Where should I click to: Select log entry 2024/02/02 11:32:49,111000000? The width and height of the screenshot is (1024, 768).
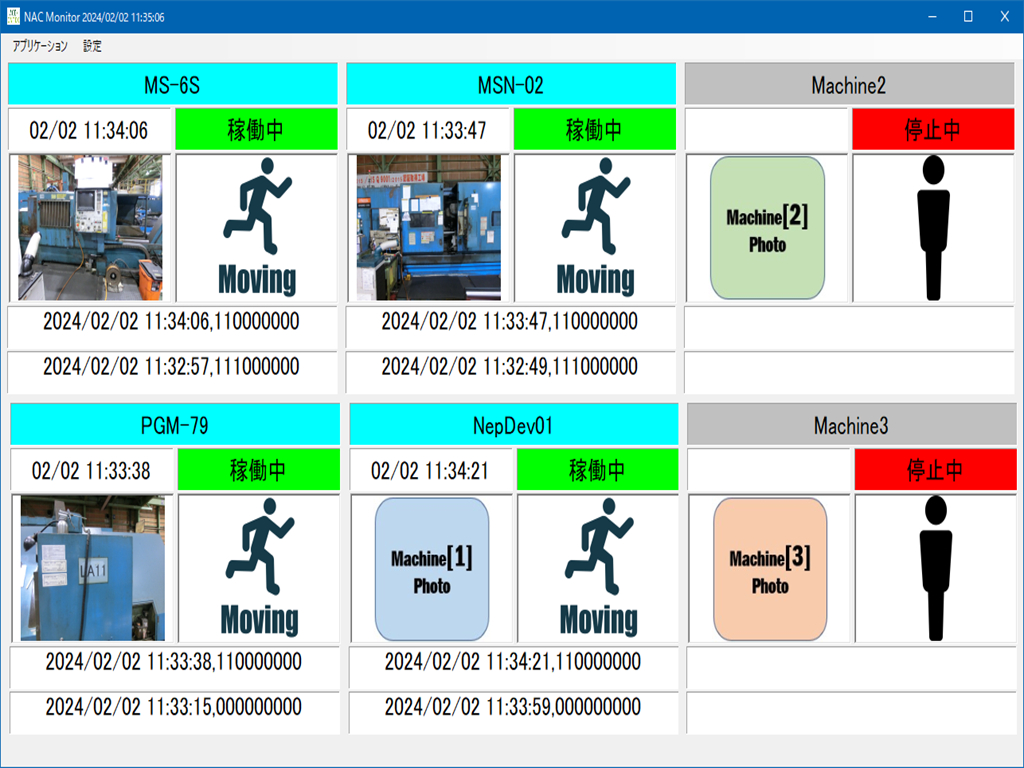tap(511, 372)
